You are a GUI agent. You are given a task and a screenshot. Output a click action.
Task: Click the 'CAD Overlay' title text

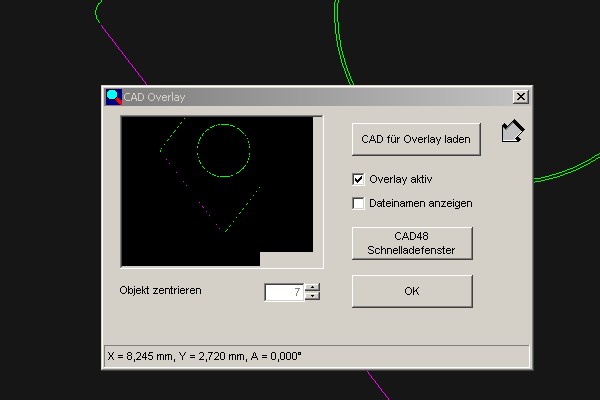154,97
